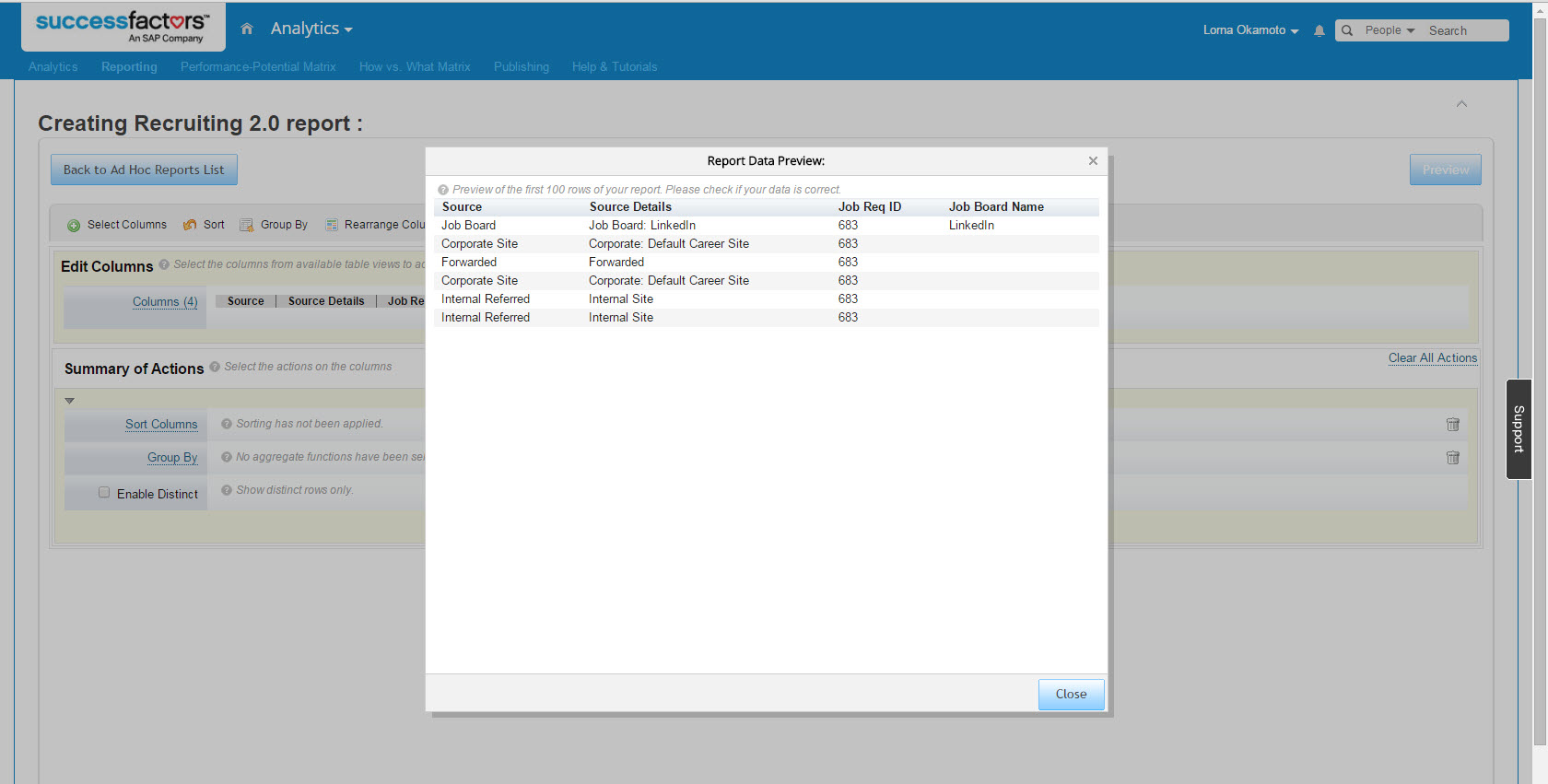Select the Source Details chip in Edit Columns
The width and height of the screenshot is (1548, 784).
(x=326, y=301)
